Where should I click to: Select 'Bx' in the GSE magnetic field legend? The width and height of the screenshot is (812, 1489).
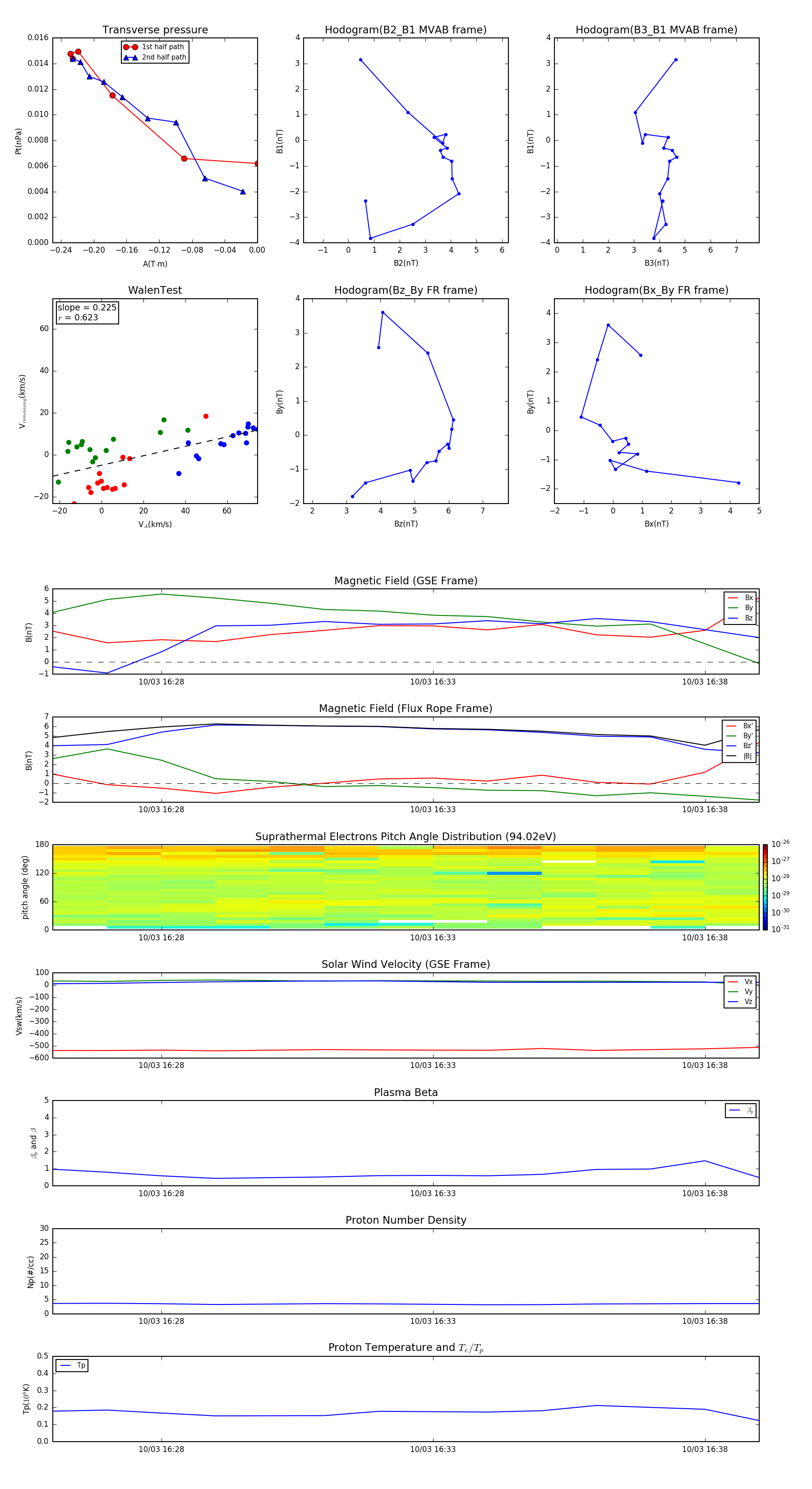[x=740, y=598]
